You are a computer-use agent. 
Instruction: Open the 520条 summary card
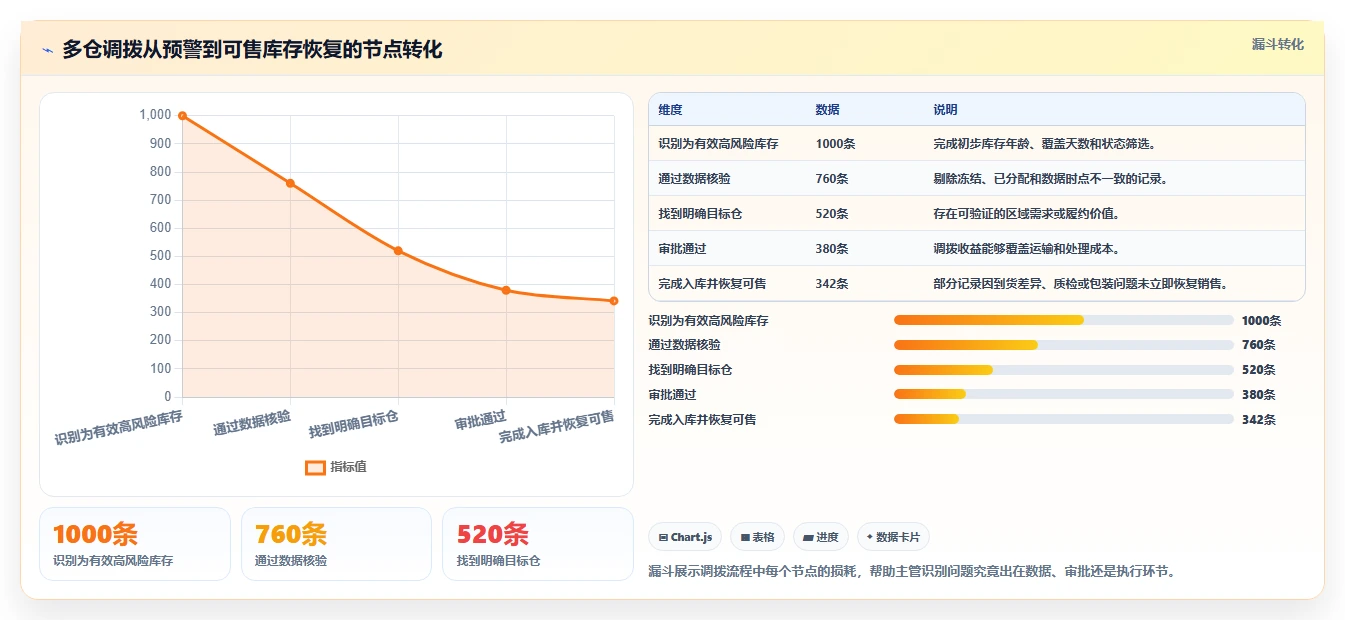point(538,544)
